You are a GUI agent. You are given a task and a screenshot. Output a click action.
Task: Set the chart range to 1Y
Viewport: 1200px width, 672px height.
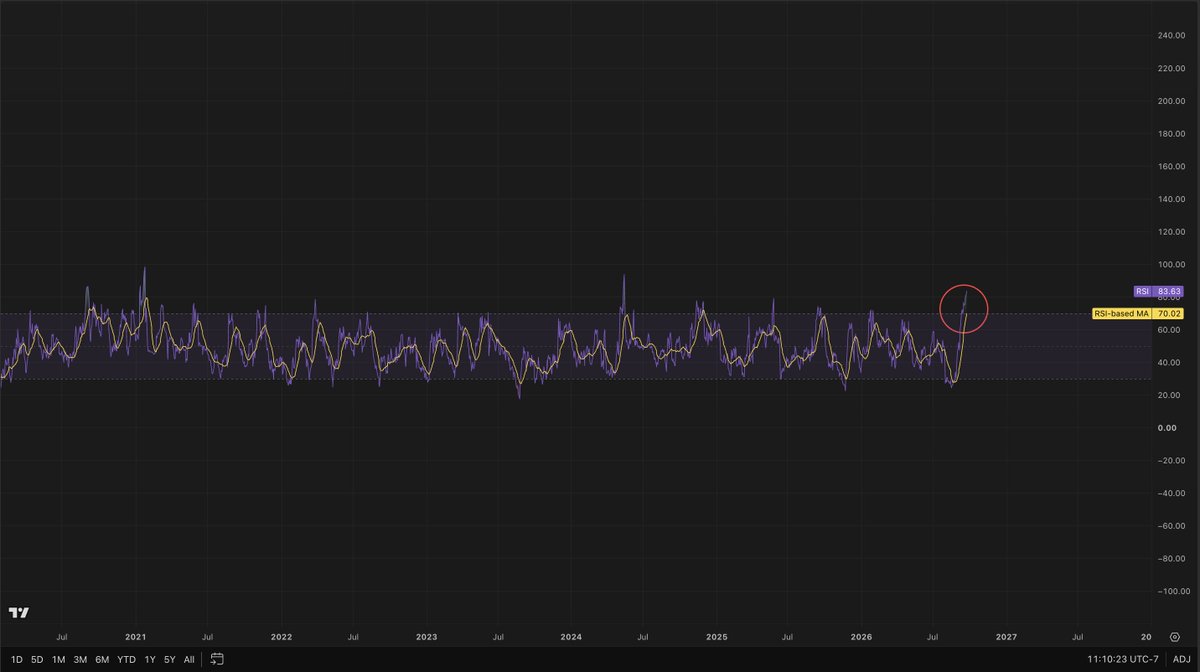(150, 659)
